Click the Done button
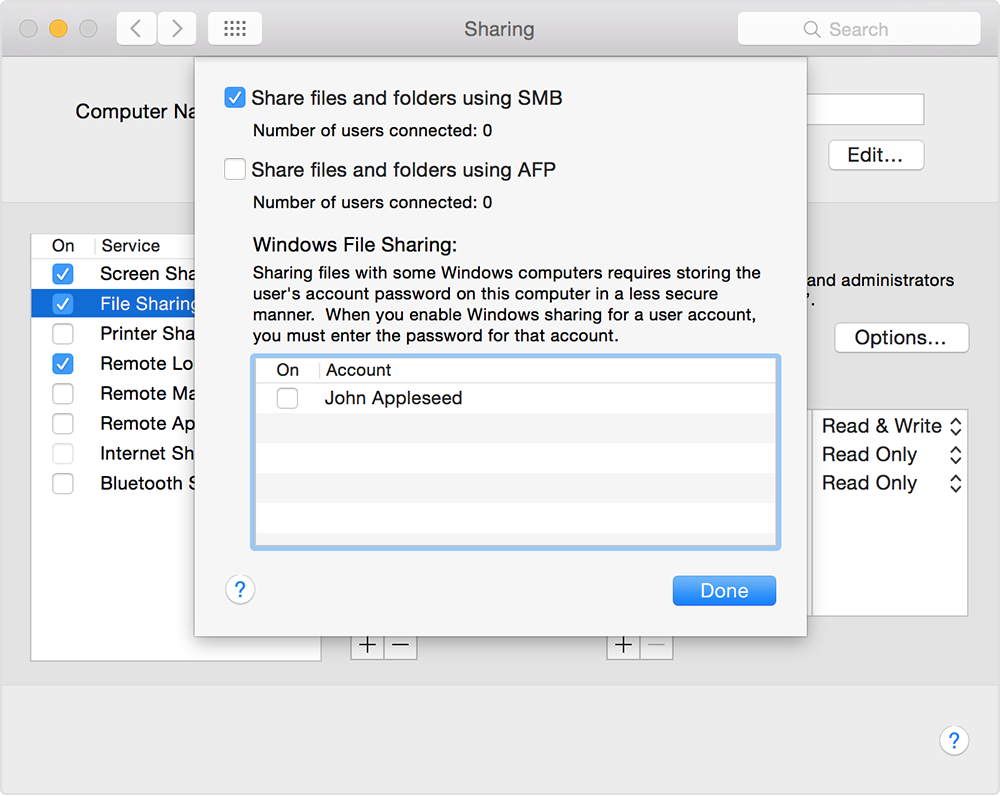This screenshot has height=796, width=1000. tap(724, 591)
